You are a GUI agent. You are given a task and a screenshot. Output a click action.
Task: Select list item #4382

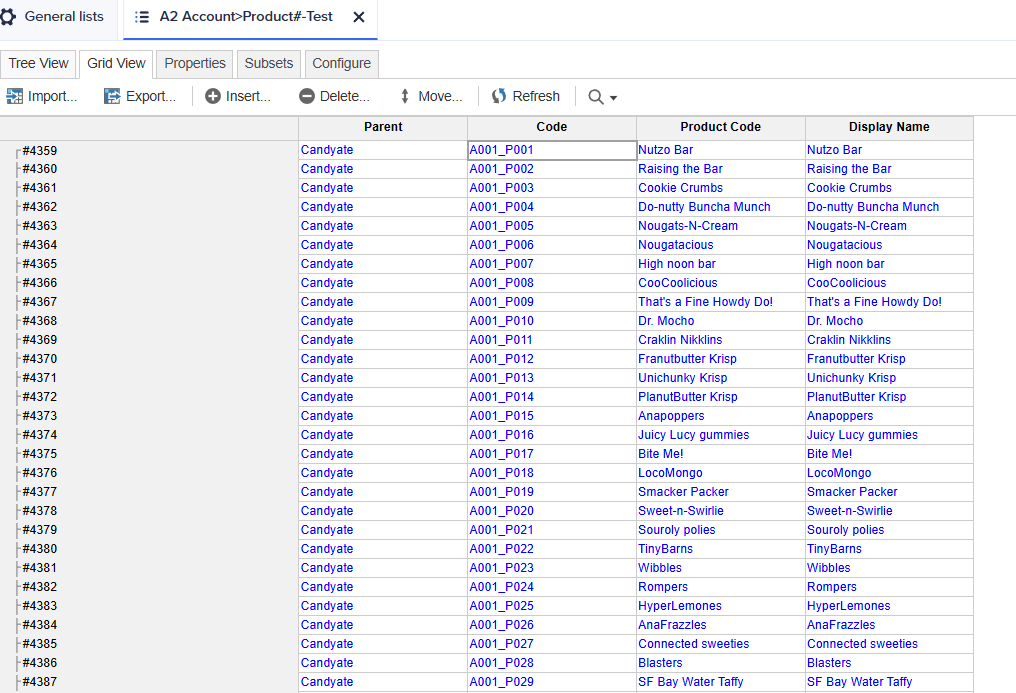tap(40, 587)
